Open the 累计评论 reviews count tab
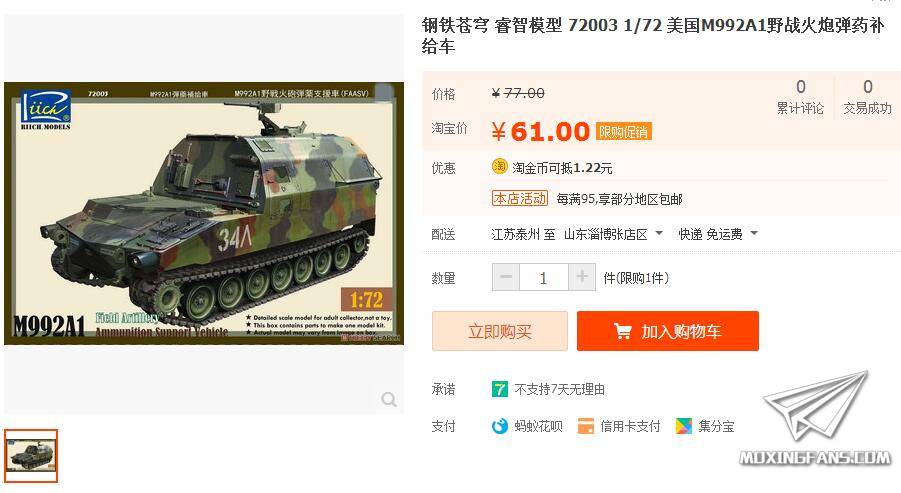901x493 pixels. click(x=800, y=97)
